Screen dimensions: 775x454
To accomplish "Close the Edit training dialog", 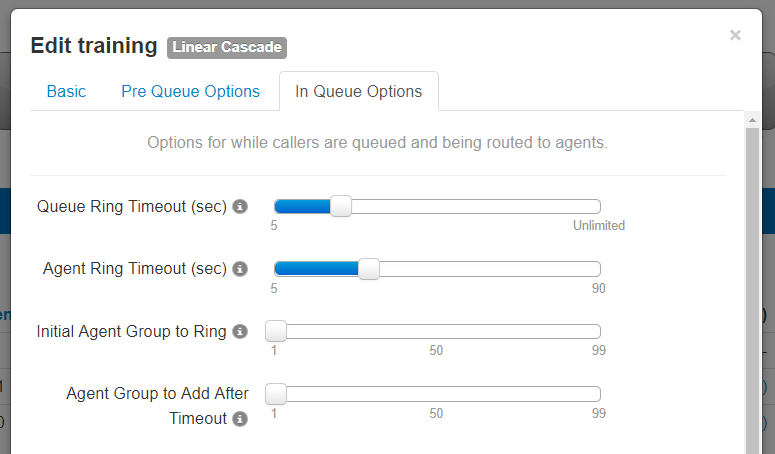I will (x=735, y=35).
